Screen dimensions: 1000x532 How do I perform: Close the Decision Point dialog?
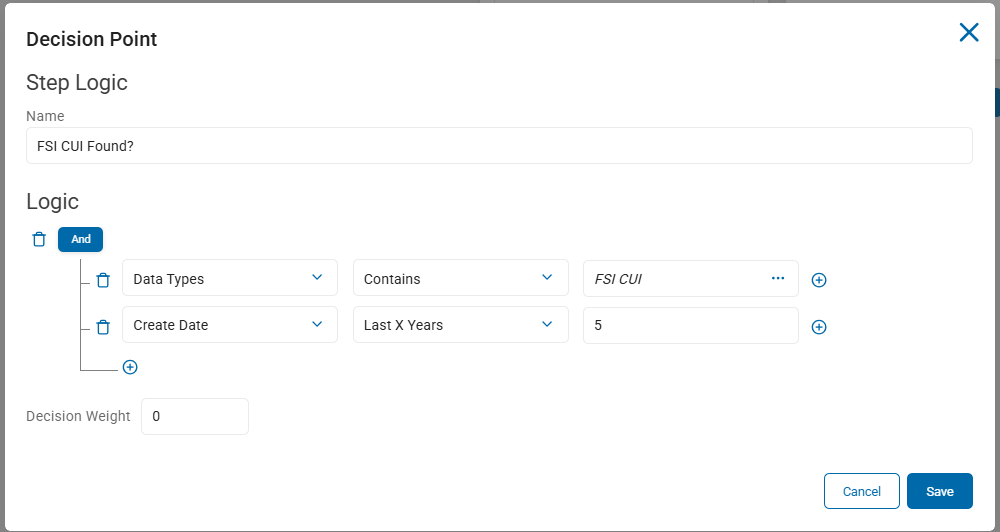pos(969,32)
